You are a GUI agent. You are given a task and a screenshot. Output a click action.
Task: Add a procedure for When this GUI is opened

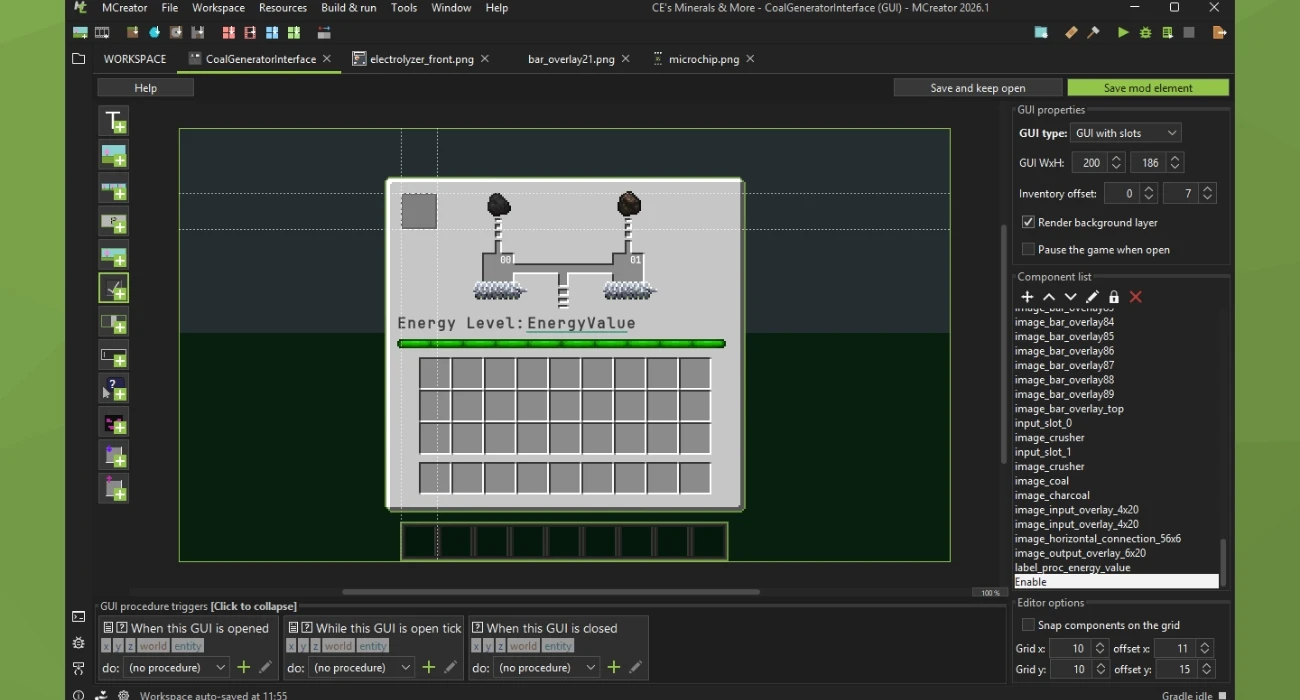pyautogui.click(x=243, y=667)
